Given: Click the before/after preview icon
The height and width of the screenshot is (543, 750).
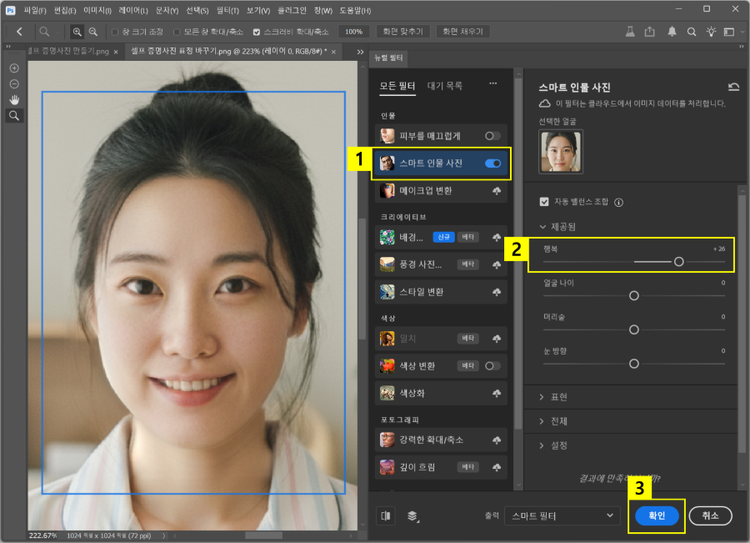Looking at the screenshot, I should tap(387, 515).
